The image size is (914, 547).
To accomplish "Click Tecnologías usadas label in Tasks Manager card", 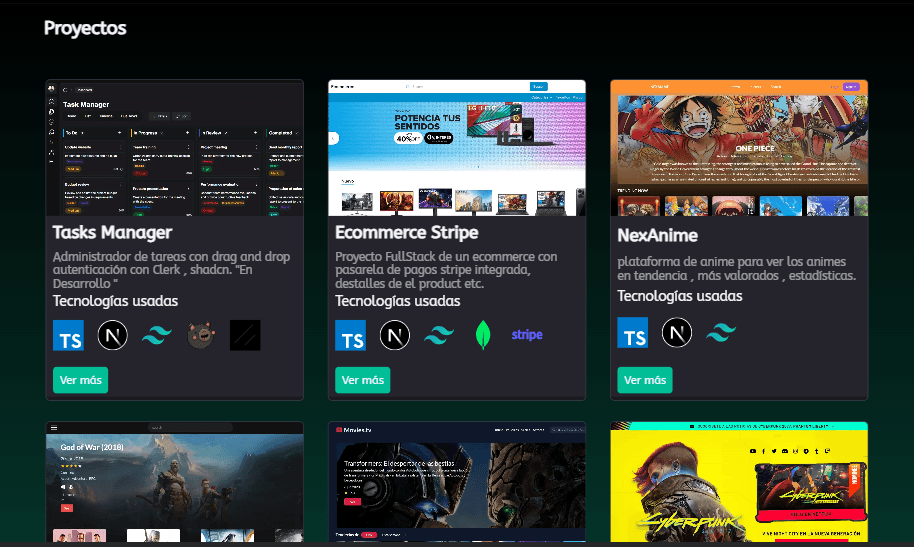I will tap(115, 301).
